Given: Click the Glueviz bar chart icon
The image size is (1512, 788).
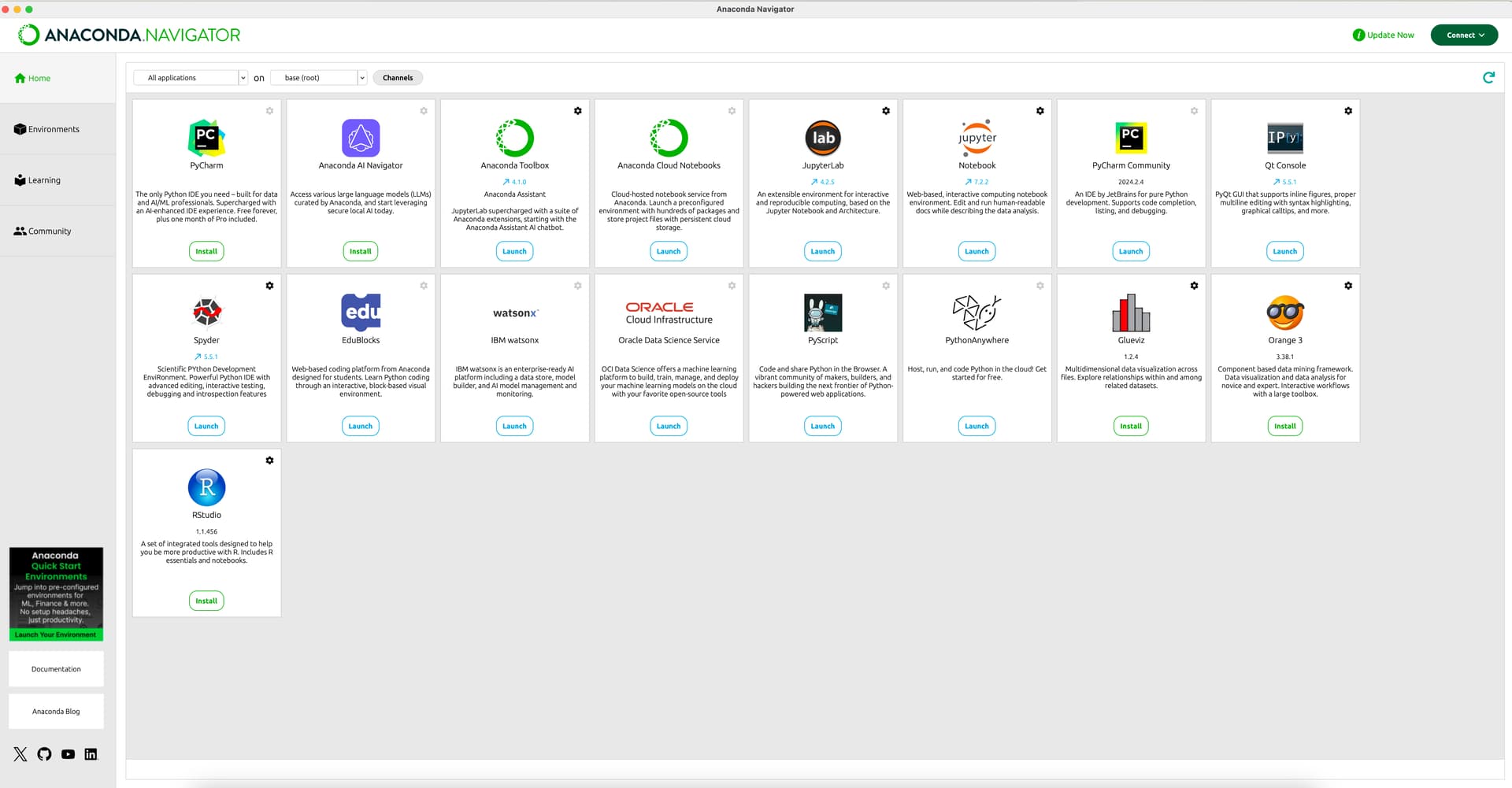Looking at the screenshot, I should click(1131, 313).
